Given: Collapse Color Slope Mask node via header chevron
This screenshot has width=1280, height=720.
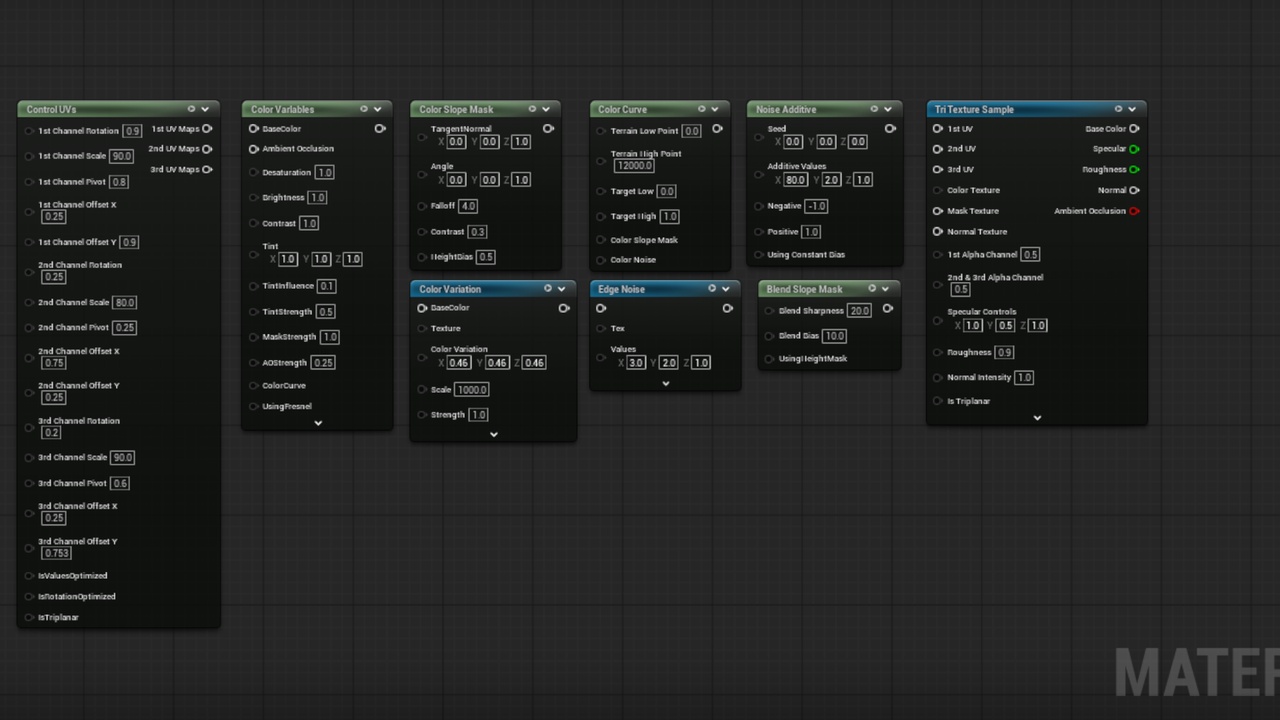Looking at the screenshot, I should click(545, 109).
